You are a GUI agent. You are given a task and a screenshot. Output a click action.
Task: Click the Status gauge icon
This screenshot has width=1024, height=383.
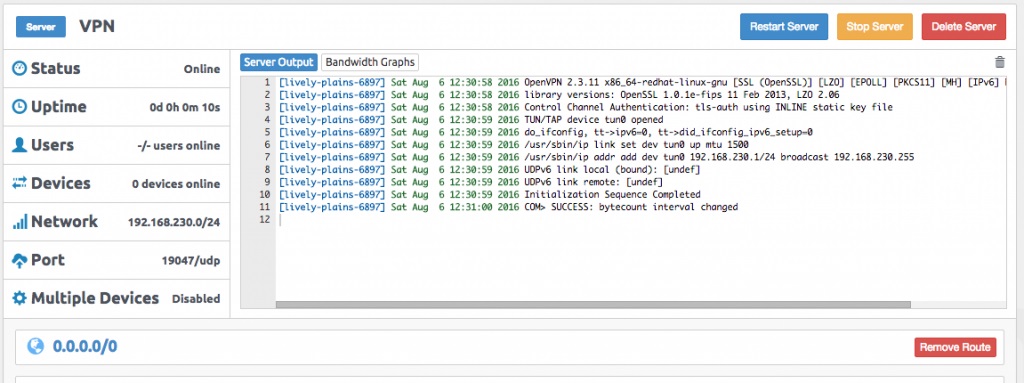20,68
